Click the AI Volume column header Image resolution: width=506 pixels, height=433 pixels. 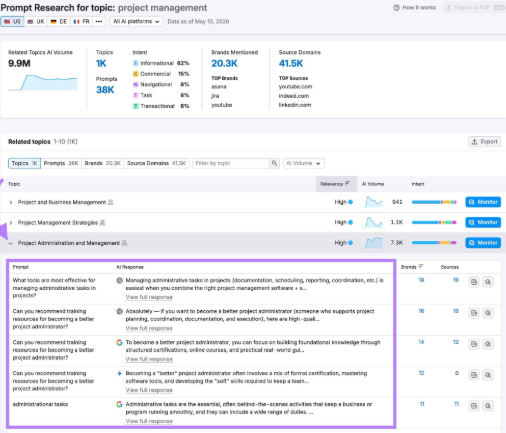click(373, 184)
